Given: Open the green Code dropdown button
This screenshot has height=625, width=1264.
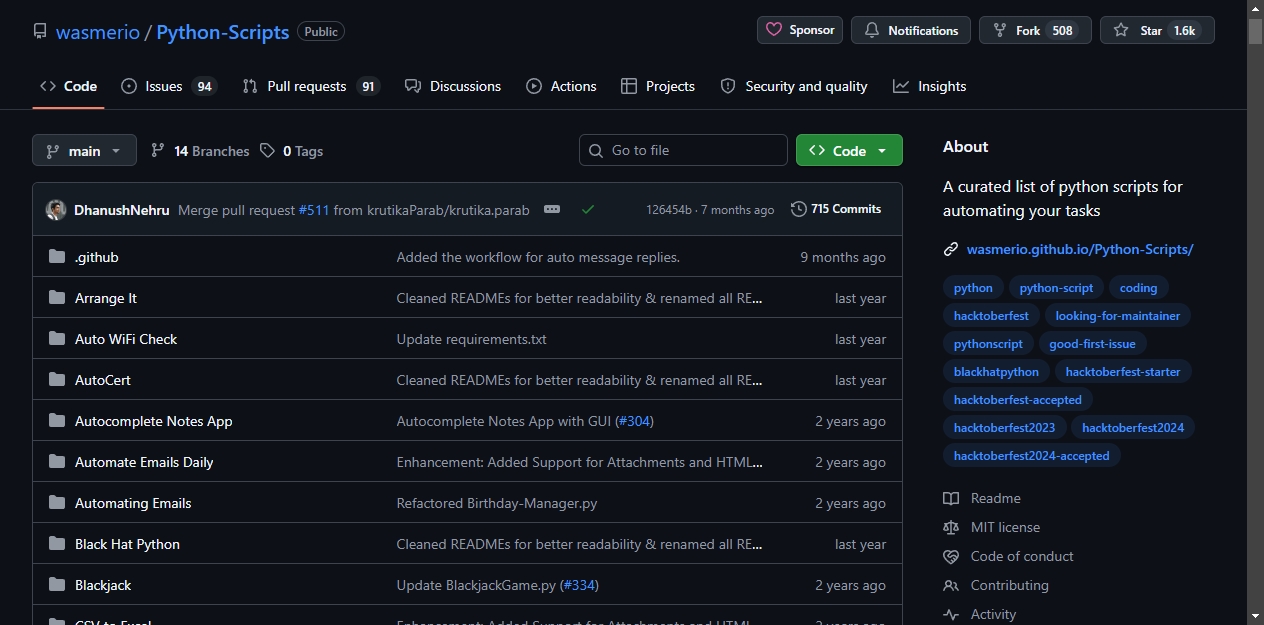Looking at the screenshot, I should [x=849, y=150].
